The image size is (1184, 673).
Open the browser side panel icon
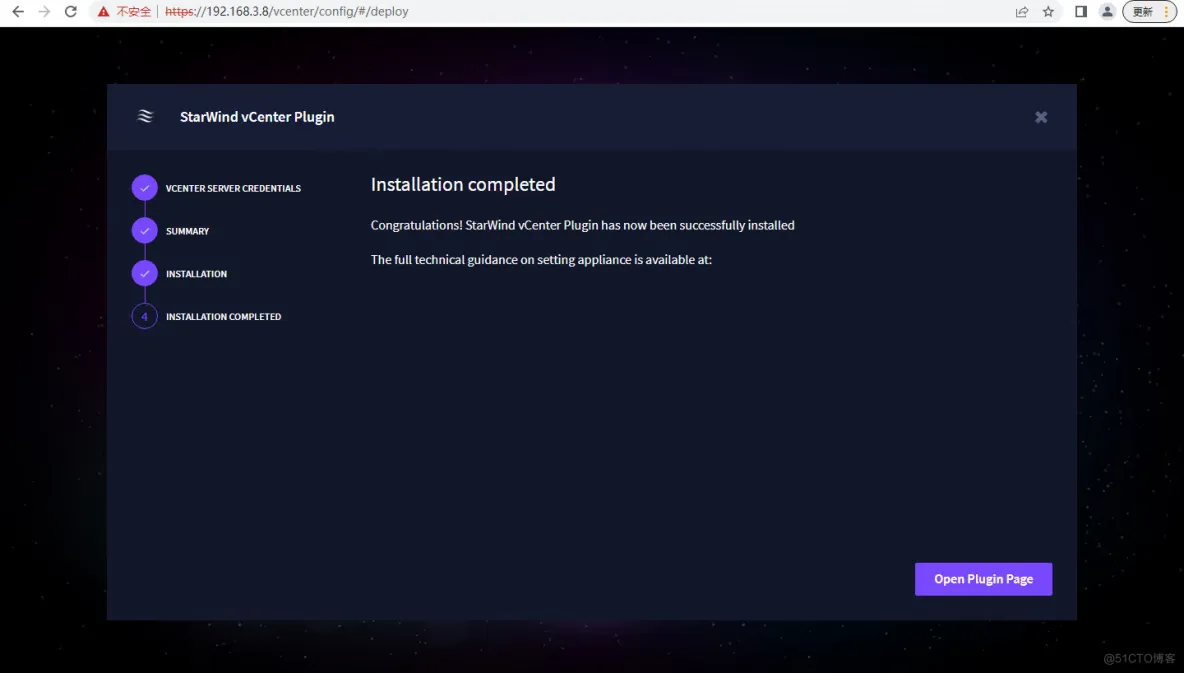click(1081, 11)
